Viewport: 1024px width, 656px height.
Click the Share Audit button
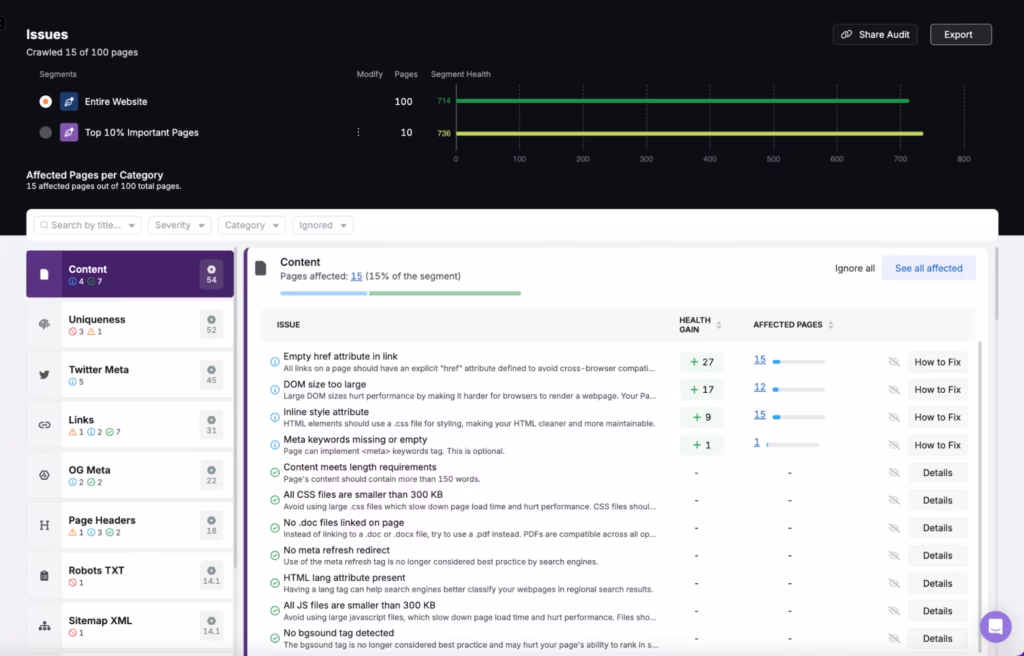[x=874, y=34]
